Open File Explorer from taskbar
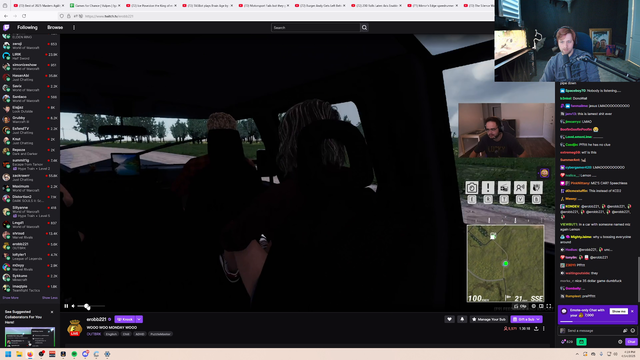 click(19, 354)
